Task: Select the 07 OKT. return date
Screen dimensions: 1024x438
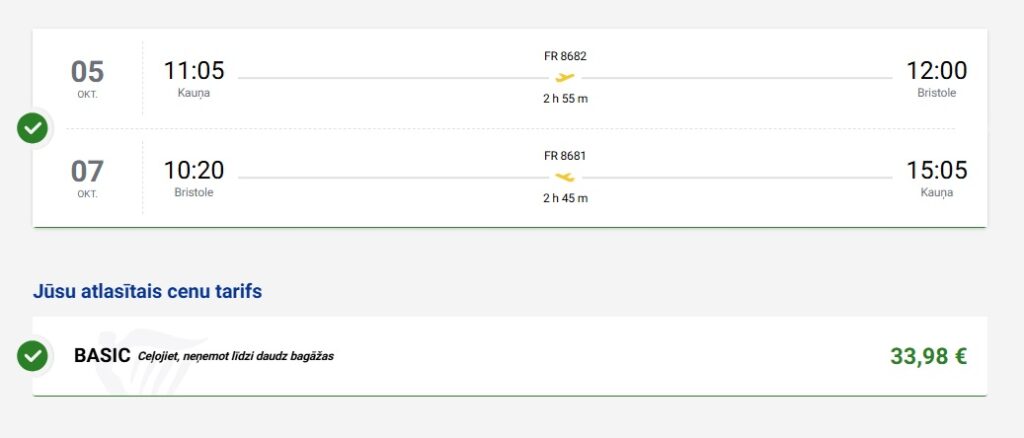Action: [88, 178]
